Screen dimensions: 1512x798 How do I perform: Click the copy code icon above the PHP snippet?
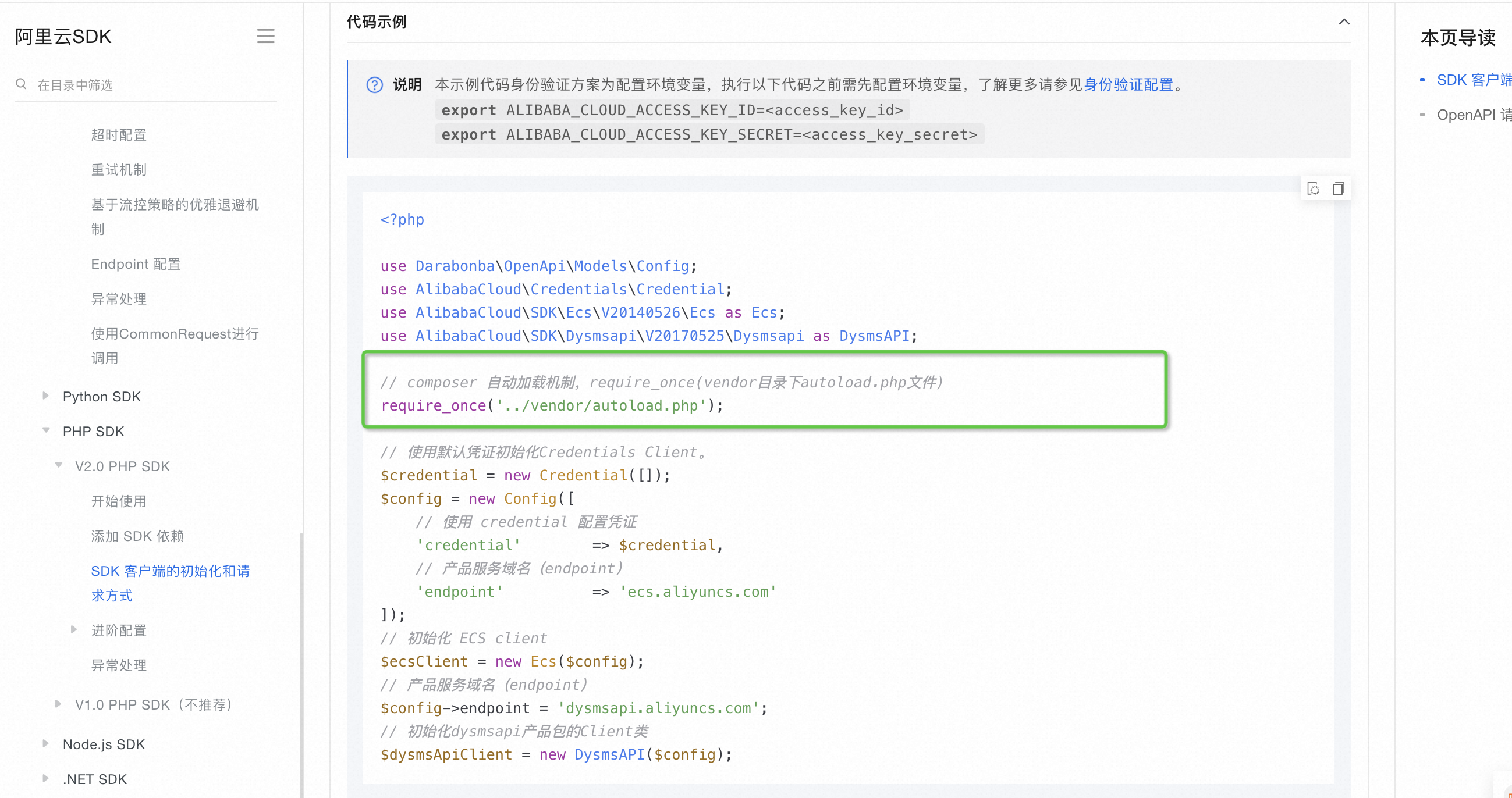point(1338,189)
